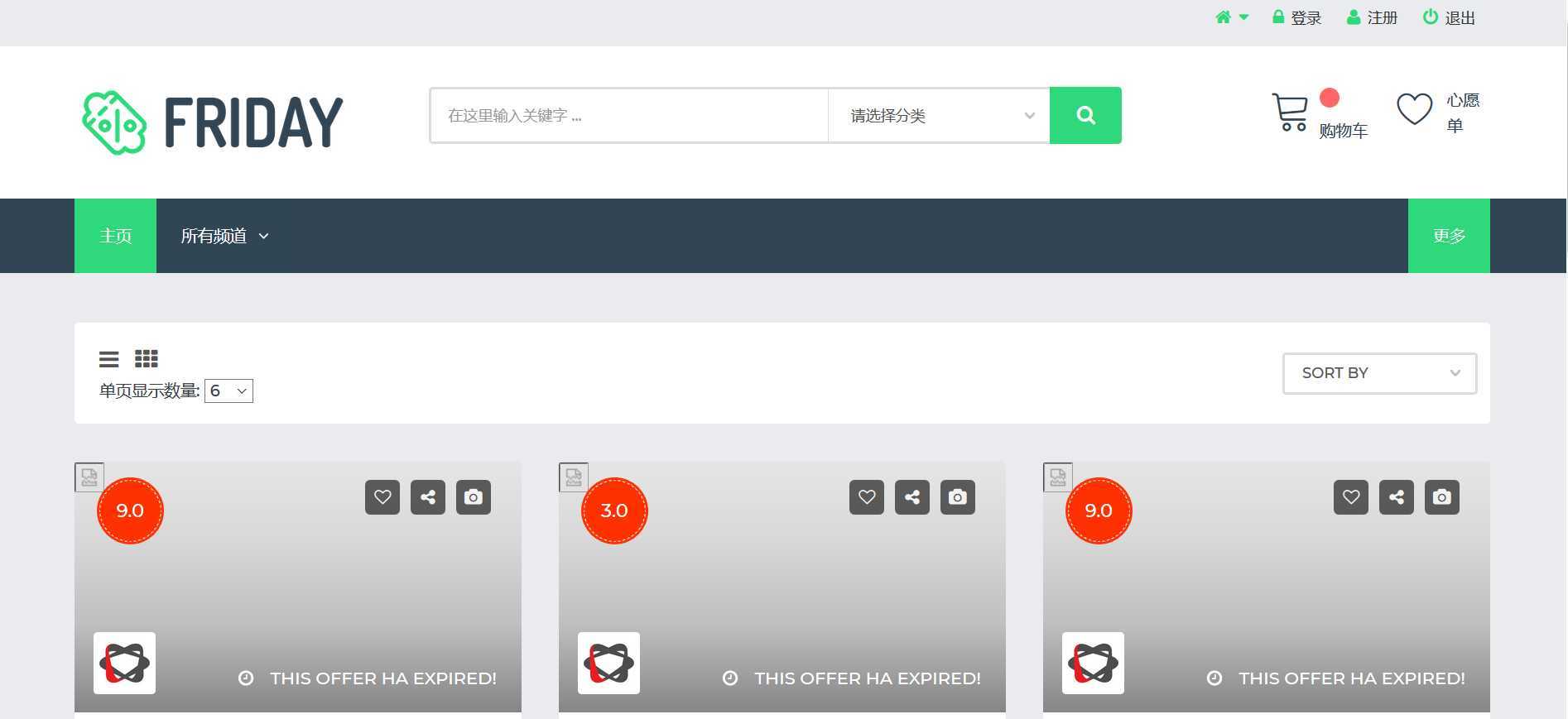Click share icon on the 3.0 card
This screenshot has width=1568, height=719.
tap(912, 497)
